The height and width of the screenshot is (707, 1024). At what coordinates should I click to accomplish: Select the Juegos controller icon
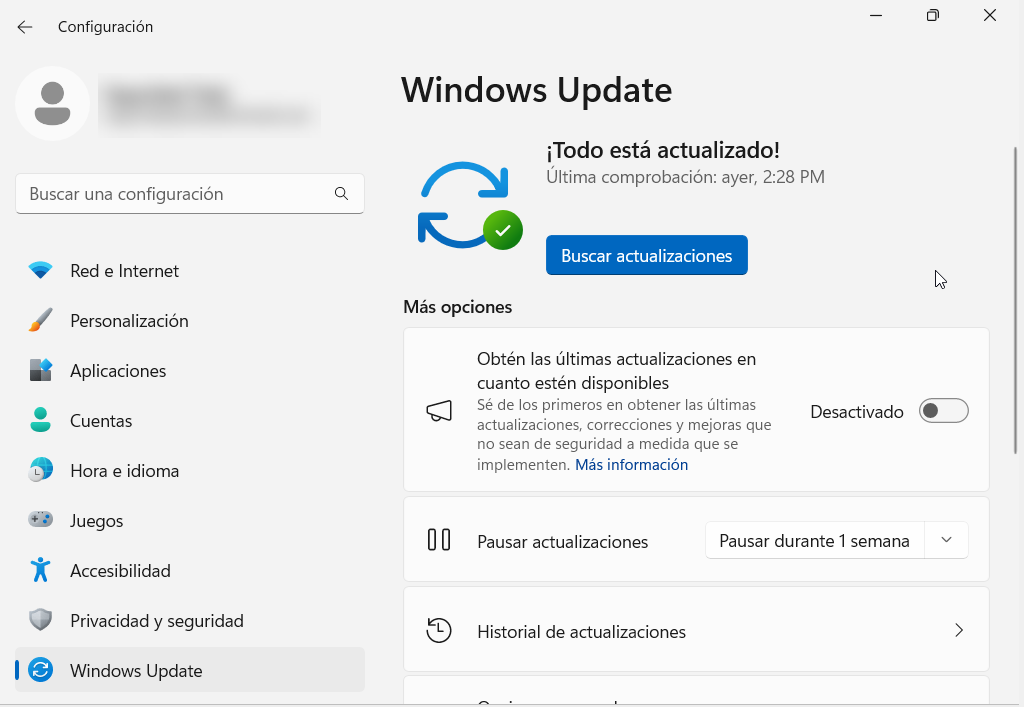(40, 520)
